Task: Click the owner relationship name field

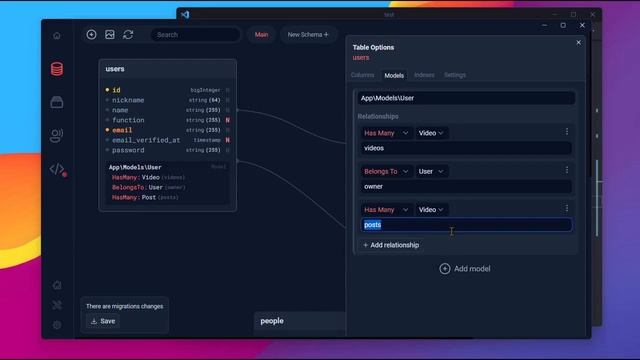Action: pyautogui.click(x=466, y=187)
